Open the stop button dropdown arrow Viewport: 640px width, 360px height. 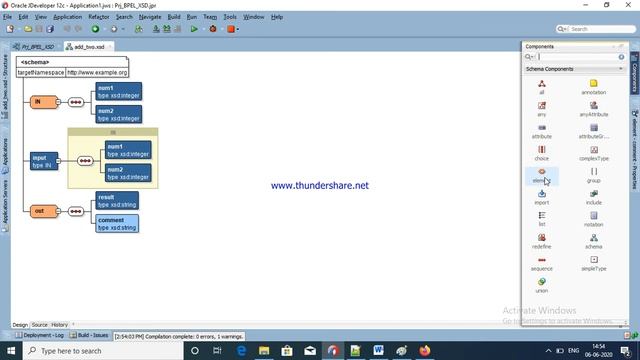pyautogui.click(x=238, y=29)
